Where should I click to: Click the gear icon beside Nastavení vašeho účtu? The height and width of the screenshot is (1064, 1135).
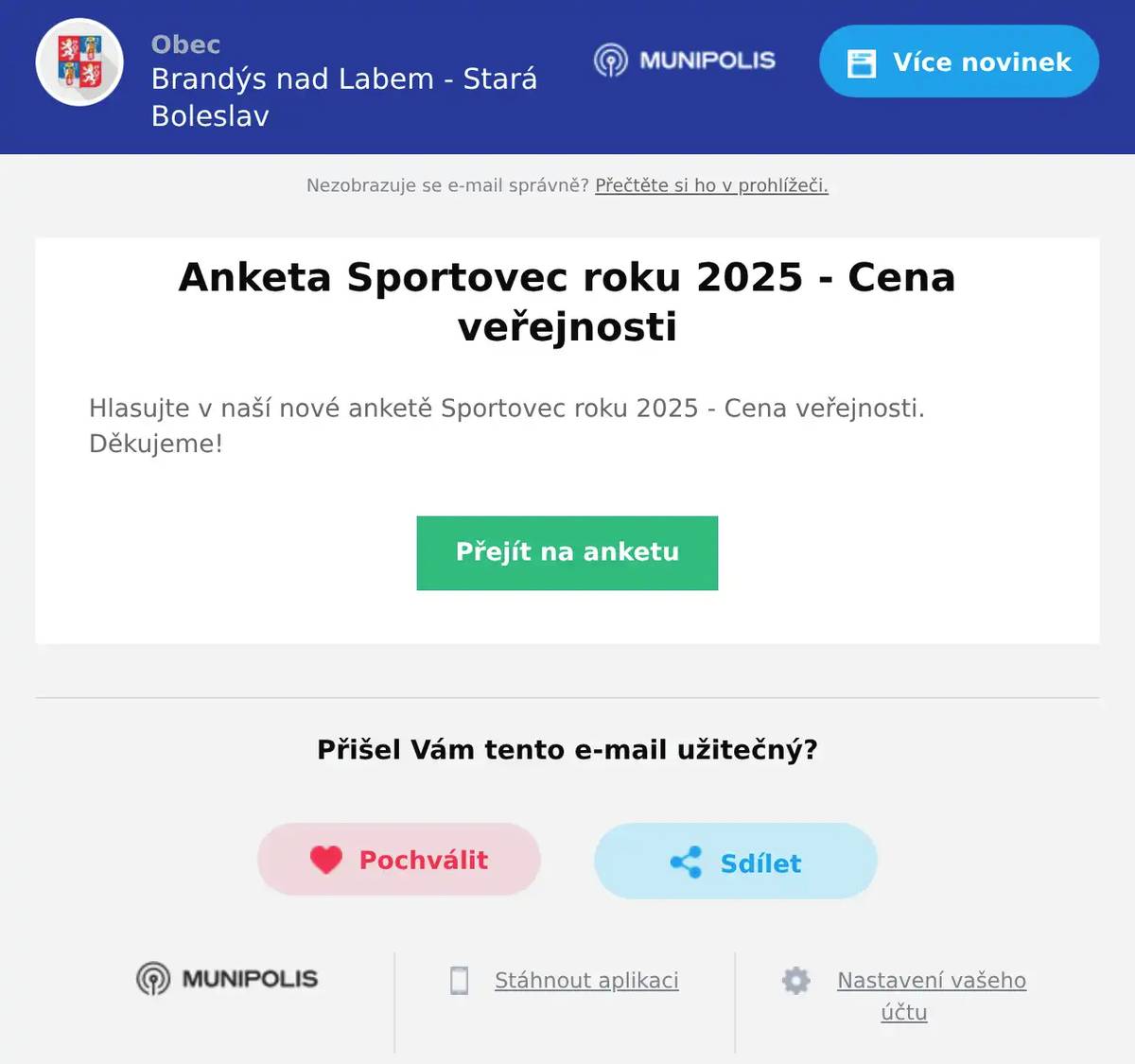(795, 982)
